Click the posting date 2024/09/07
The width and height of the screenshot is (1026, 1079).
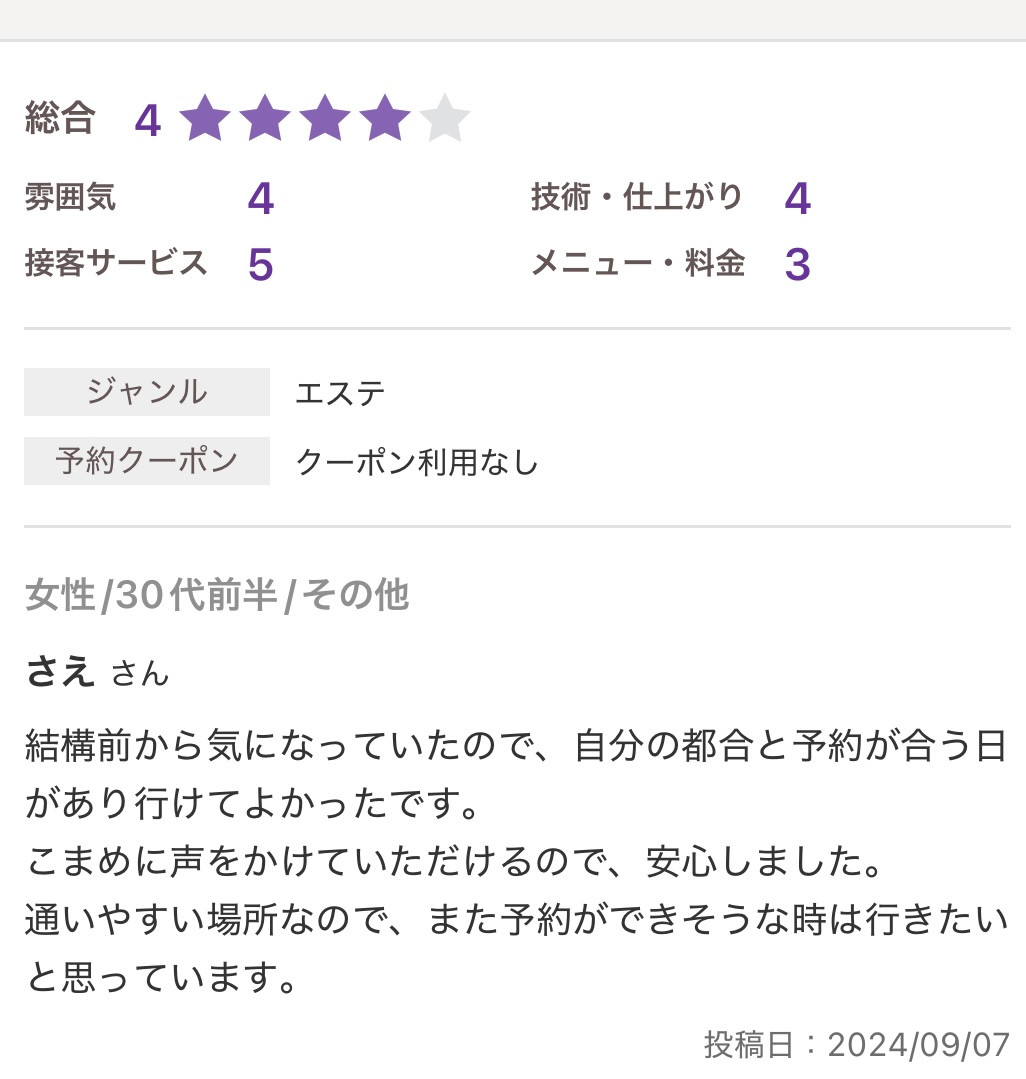919,1045
